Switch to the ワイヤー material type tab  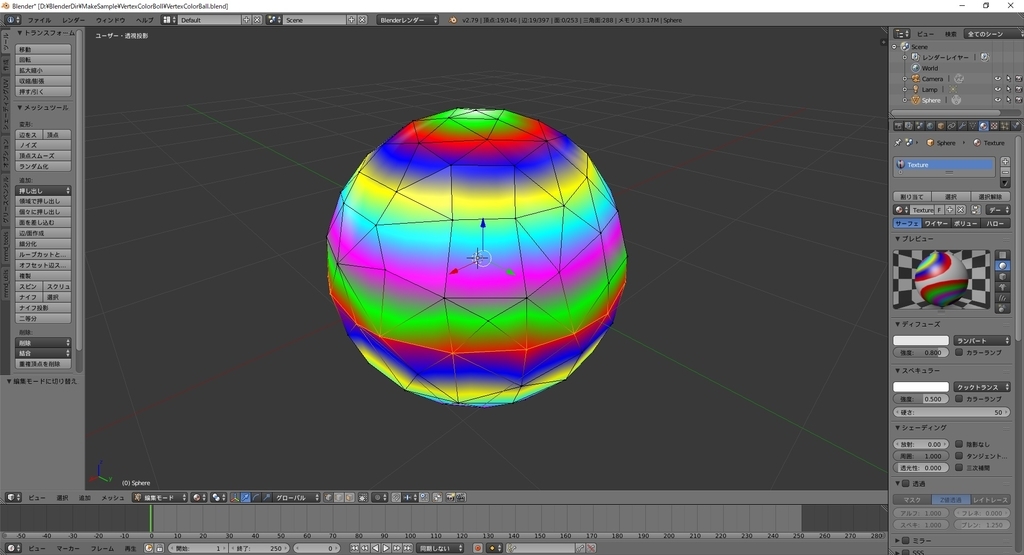[x=936, y=223]
